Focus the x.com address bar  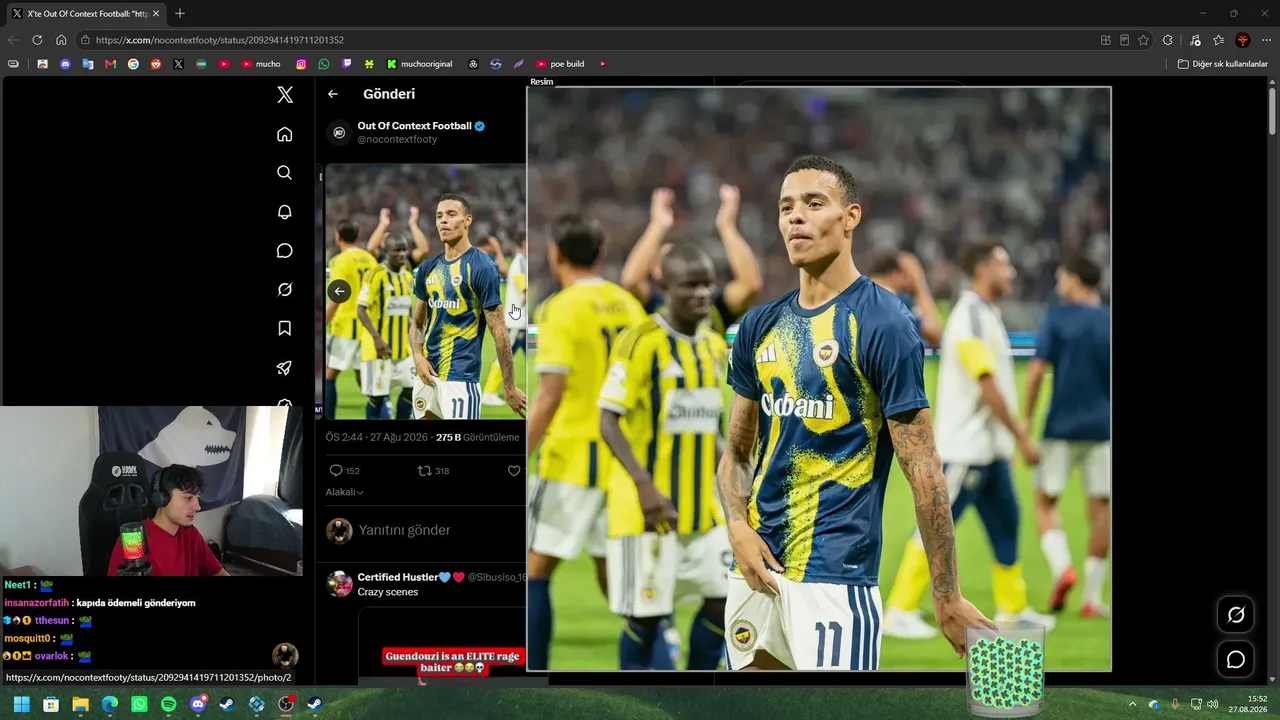pos(585,40)
